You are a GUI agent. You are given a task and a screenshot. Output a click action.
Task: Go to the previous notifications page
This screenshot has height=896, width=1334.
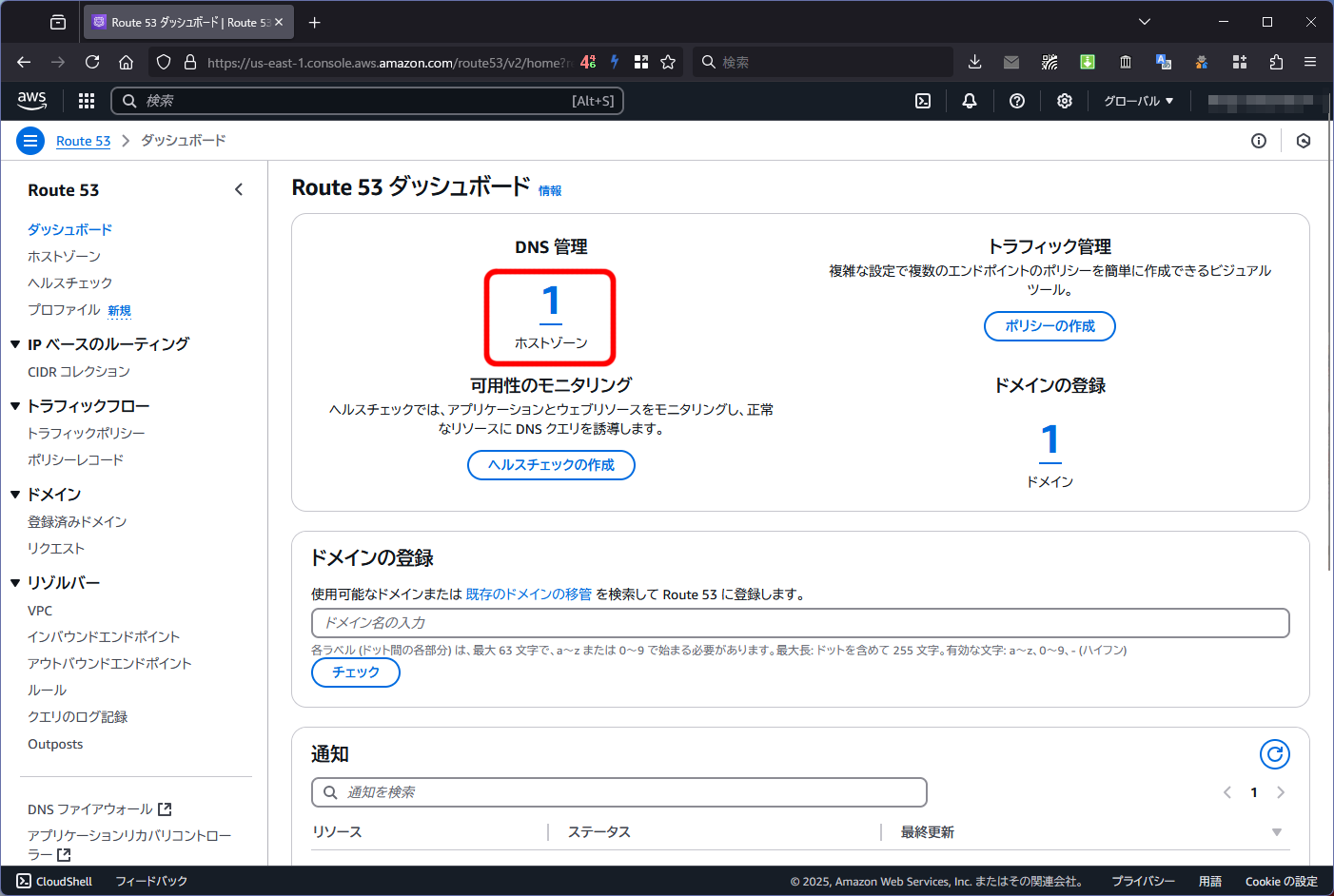click(1227, 792)
